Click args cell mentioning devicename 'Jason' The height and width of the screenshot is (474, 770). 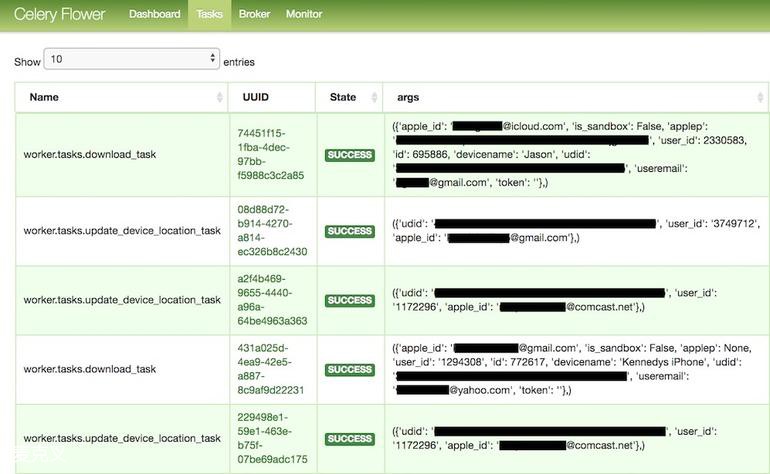pos(576,154)
